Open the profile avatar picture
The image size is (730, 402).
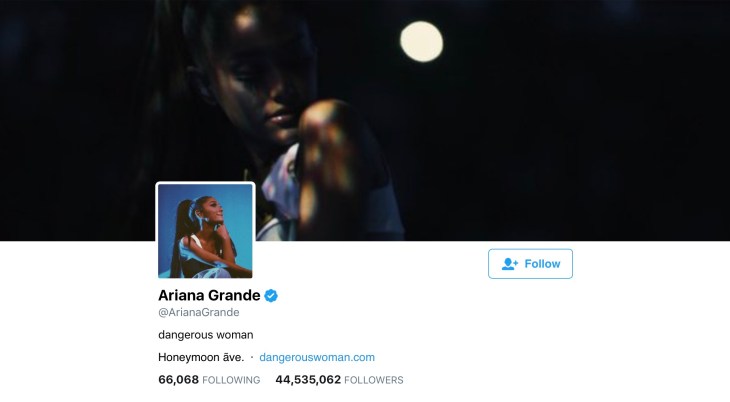[x=205, y=231]
